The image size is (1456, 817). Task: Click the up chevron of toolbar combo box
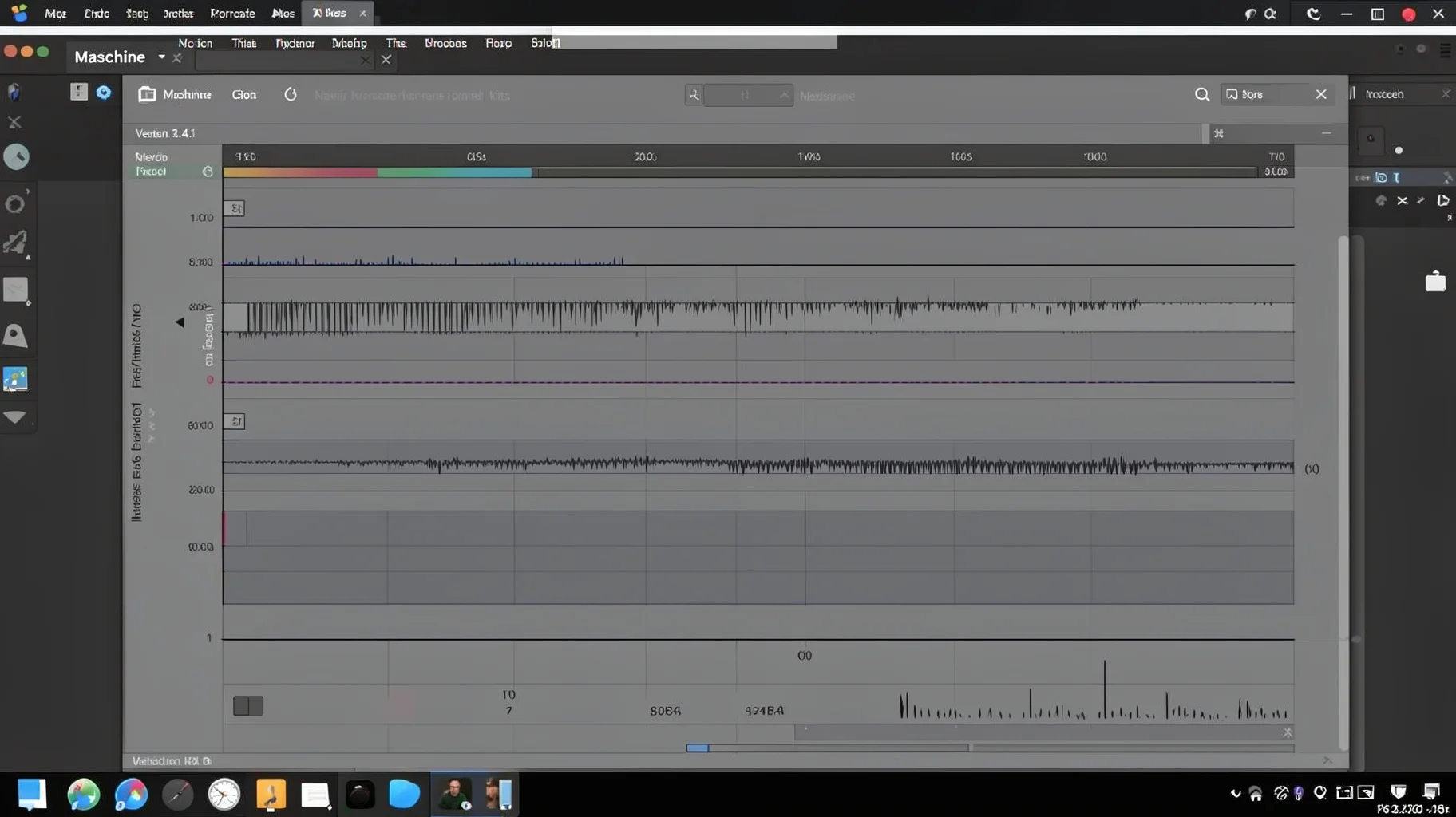pyautogui.click(x=784, y=96)
